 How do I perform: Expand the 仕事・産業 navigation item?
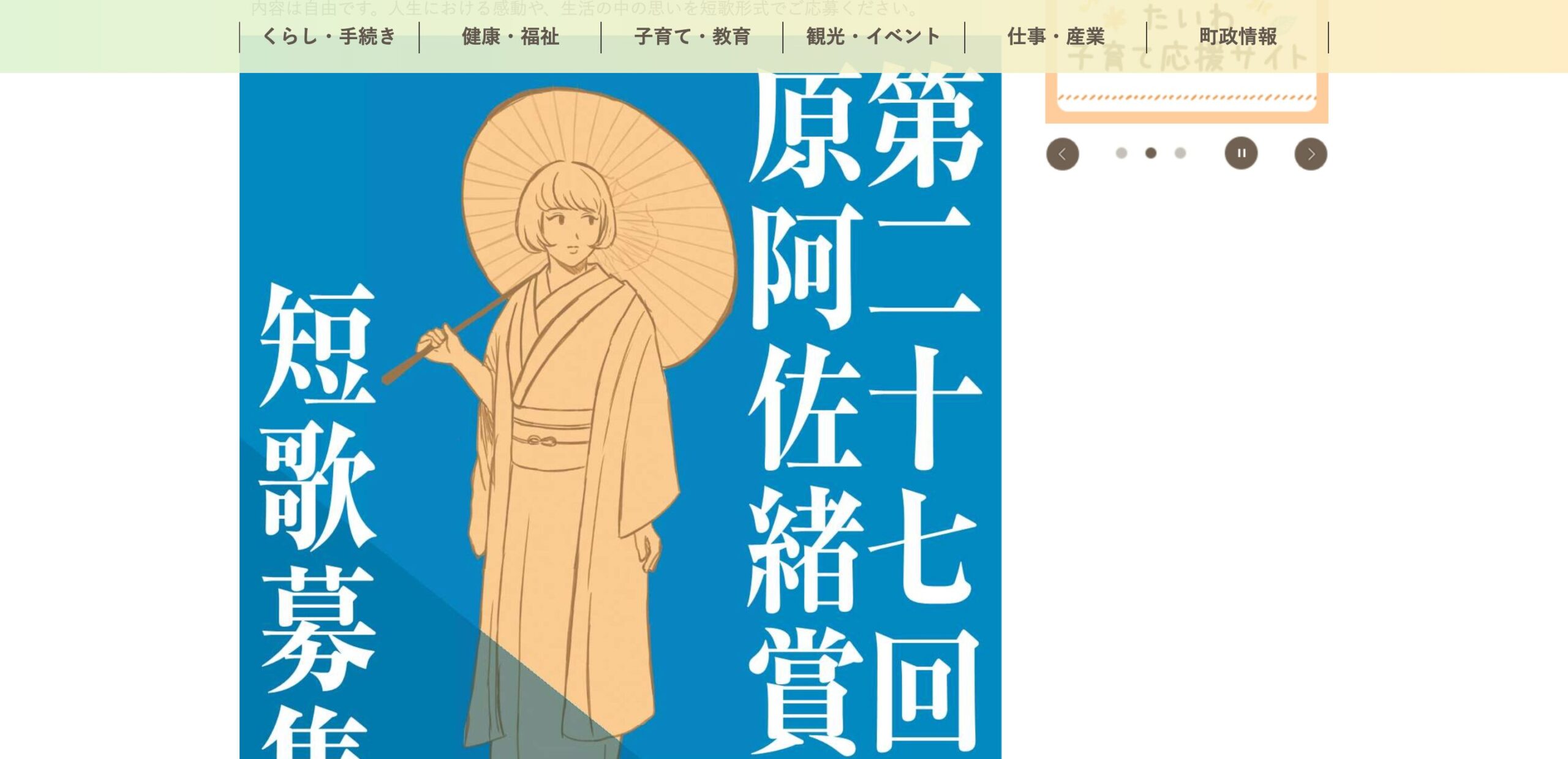1056,37
